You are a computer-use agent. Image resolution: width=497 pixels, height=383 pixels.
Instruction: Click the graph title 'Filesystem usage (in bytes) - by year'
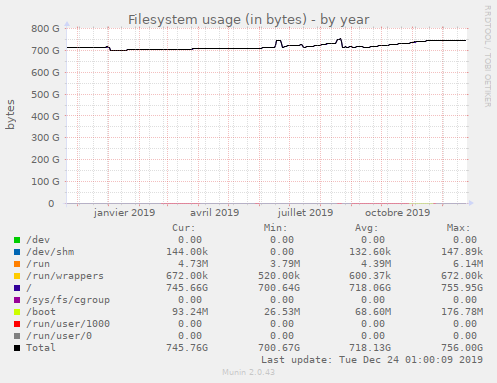click(x=249, y=20)
